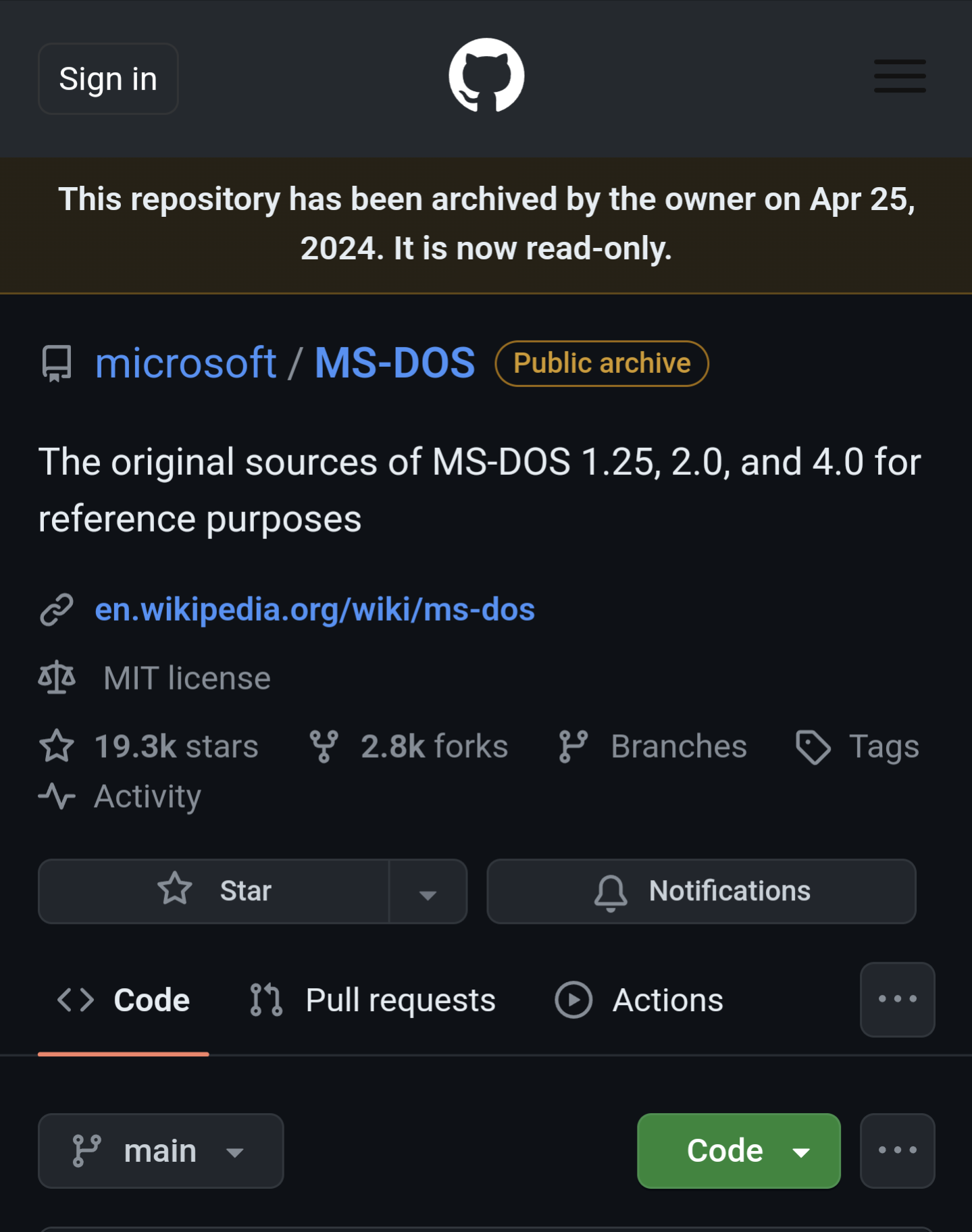Open the Notifications bell button

click(x=701, y=891)
